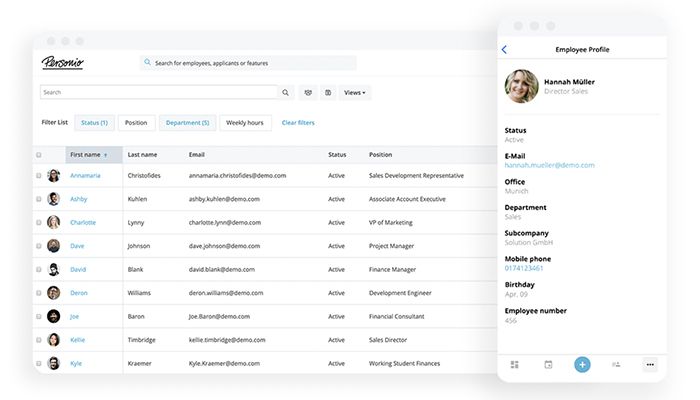Focus the global employees, applicants or features search
The height and width of the screenshot is (400, 700).
(248, 63)
